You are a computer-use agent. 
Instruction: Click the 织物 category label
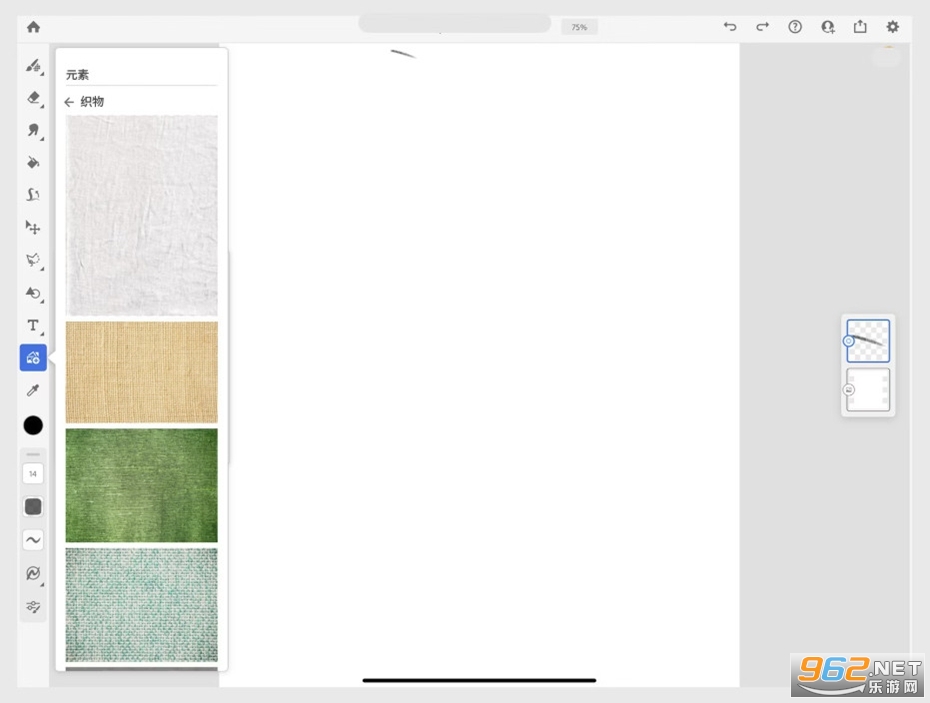click(x=93, y=101)
